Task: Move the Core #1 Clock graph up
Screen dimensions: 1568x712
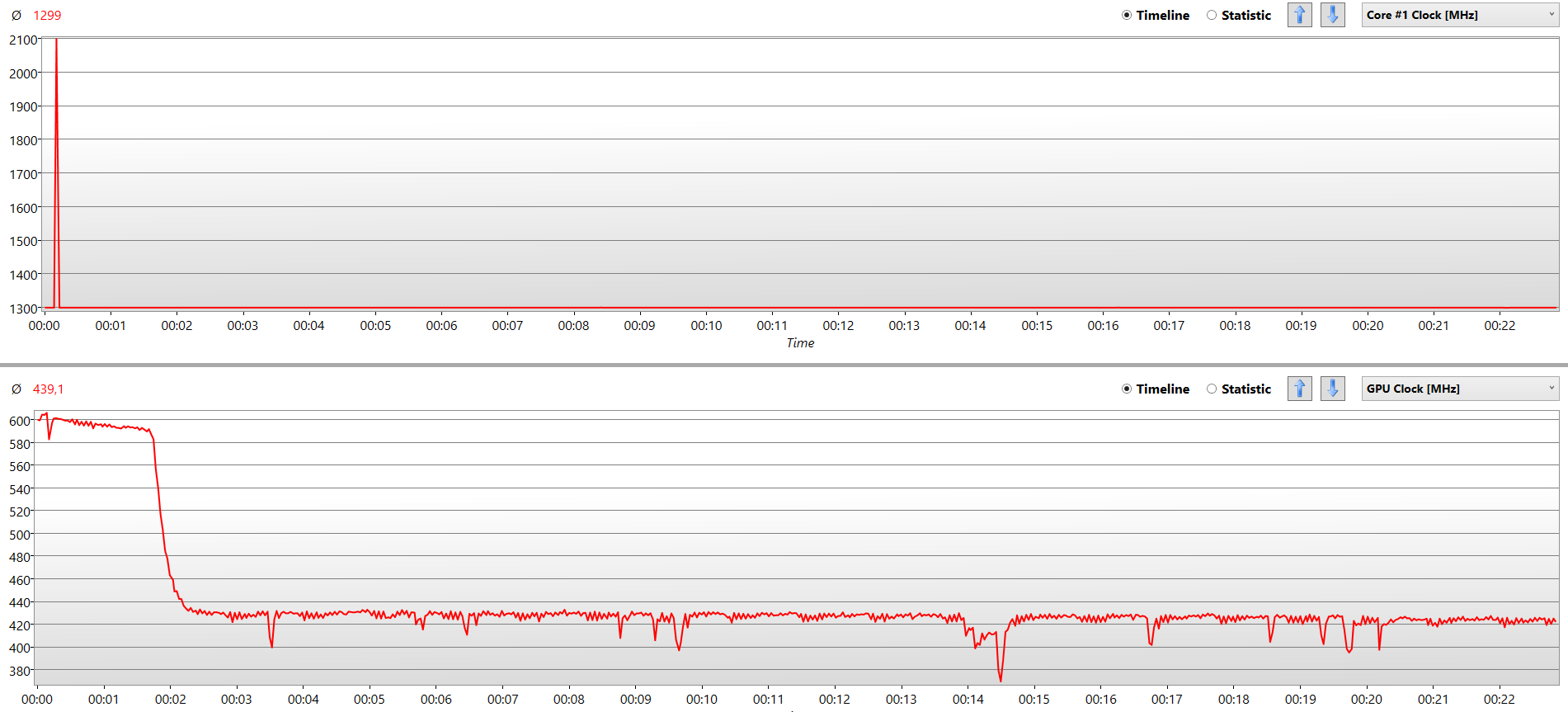Action: 1299,15
